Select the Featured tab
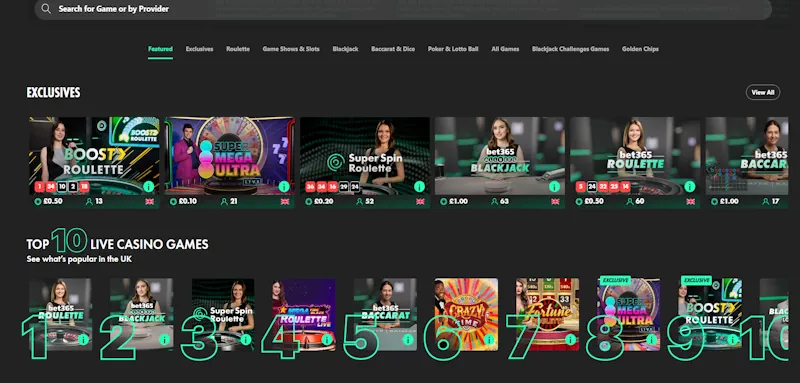Viewport: 800px width, 383px height. (160, 49)
